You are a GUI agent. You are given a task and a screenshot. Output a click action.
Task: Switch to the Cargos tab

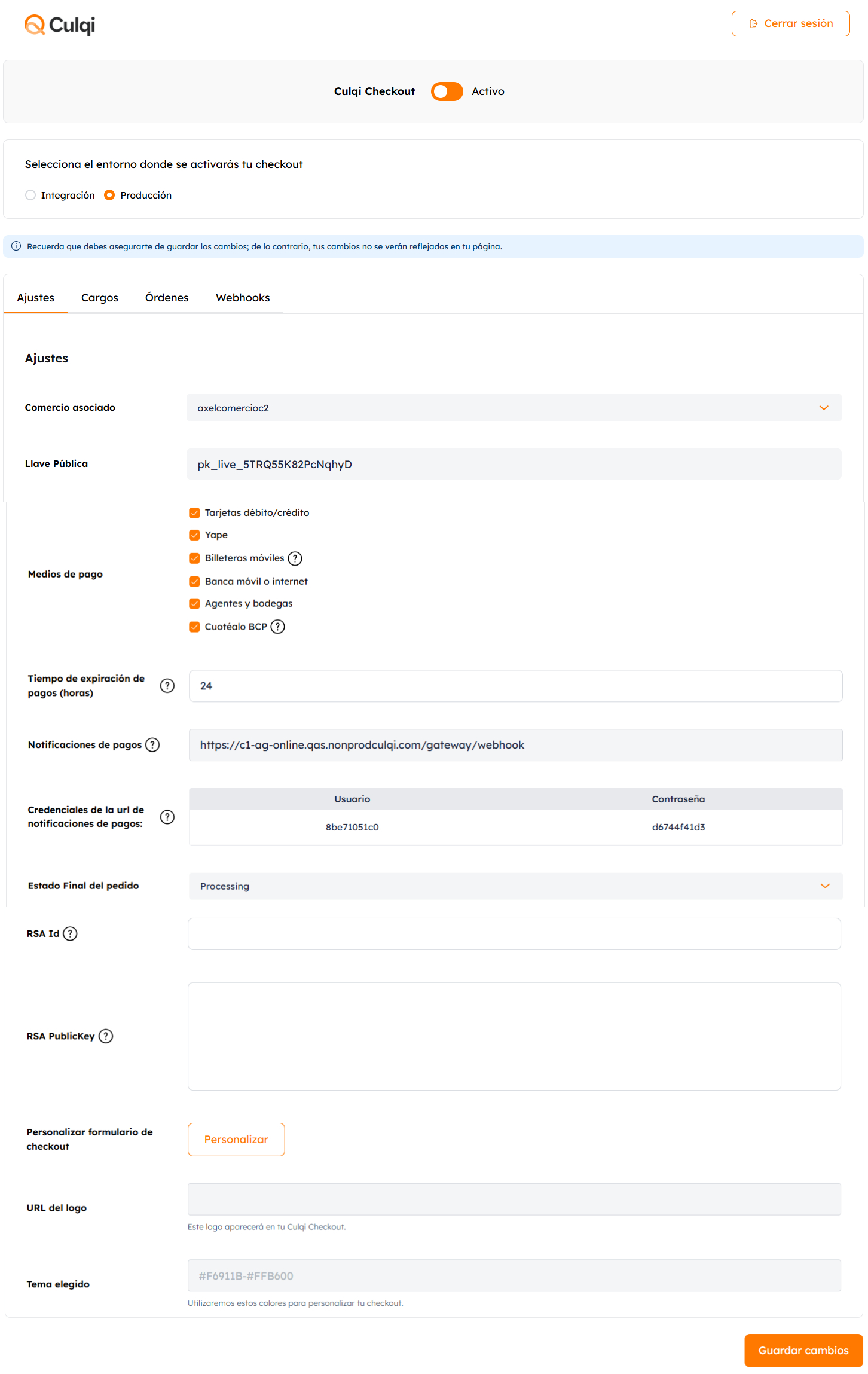pyautogui.click(x=100, y=298)
